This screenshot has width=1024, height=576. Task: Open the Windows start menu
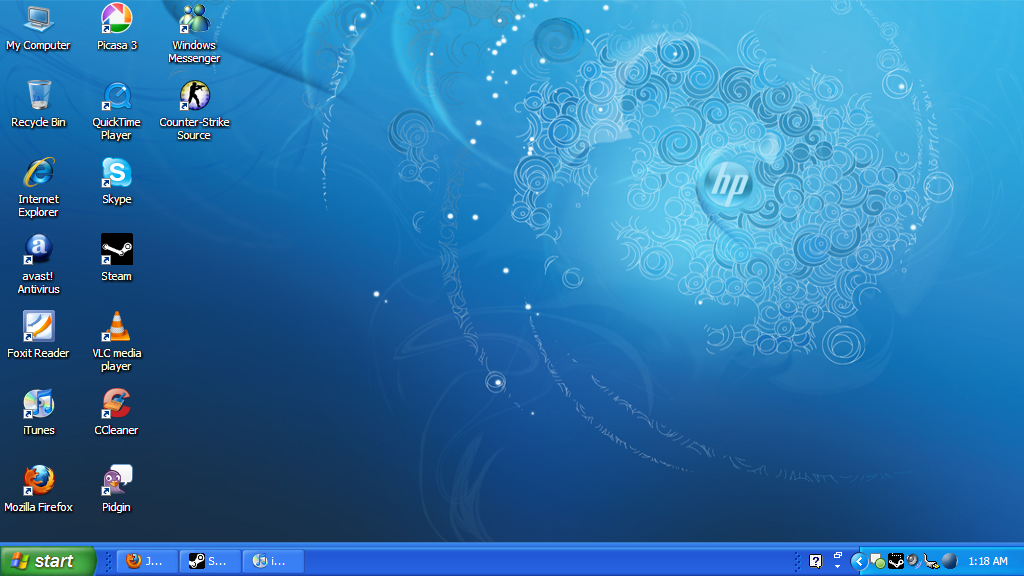[48, 561]
